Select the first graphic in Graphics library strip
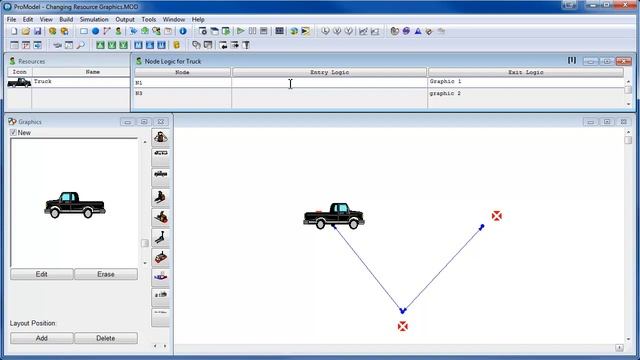Screen dimensions: 640x360 pos(160,138)
